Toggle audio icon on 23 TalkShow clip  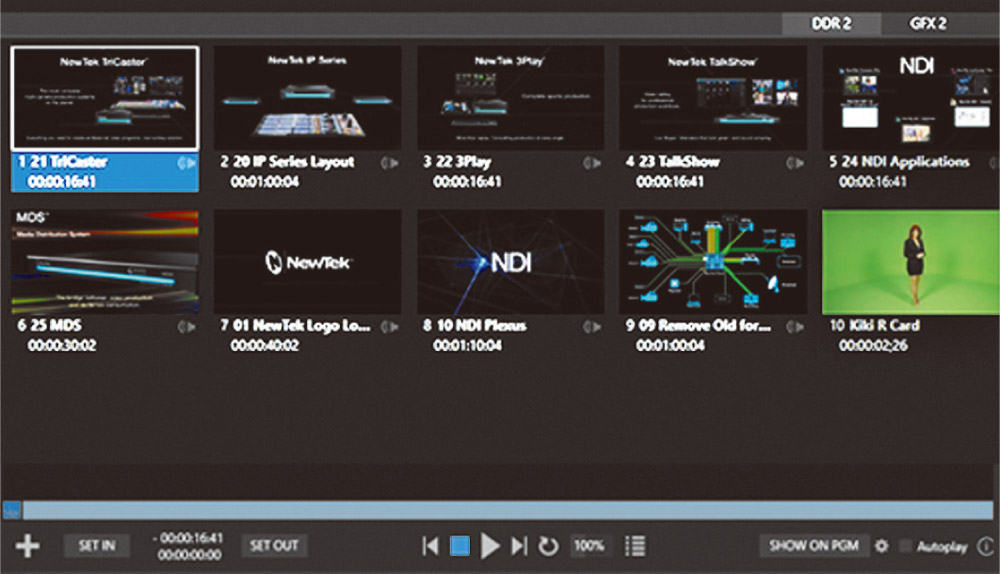795,163
